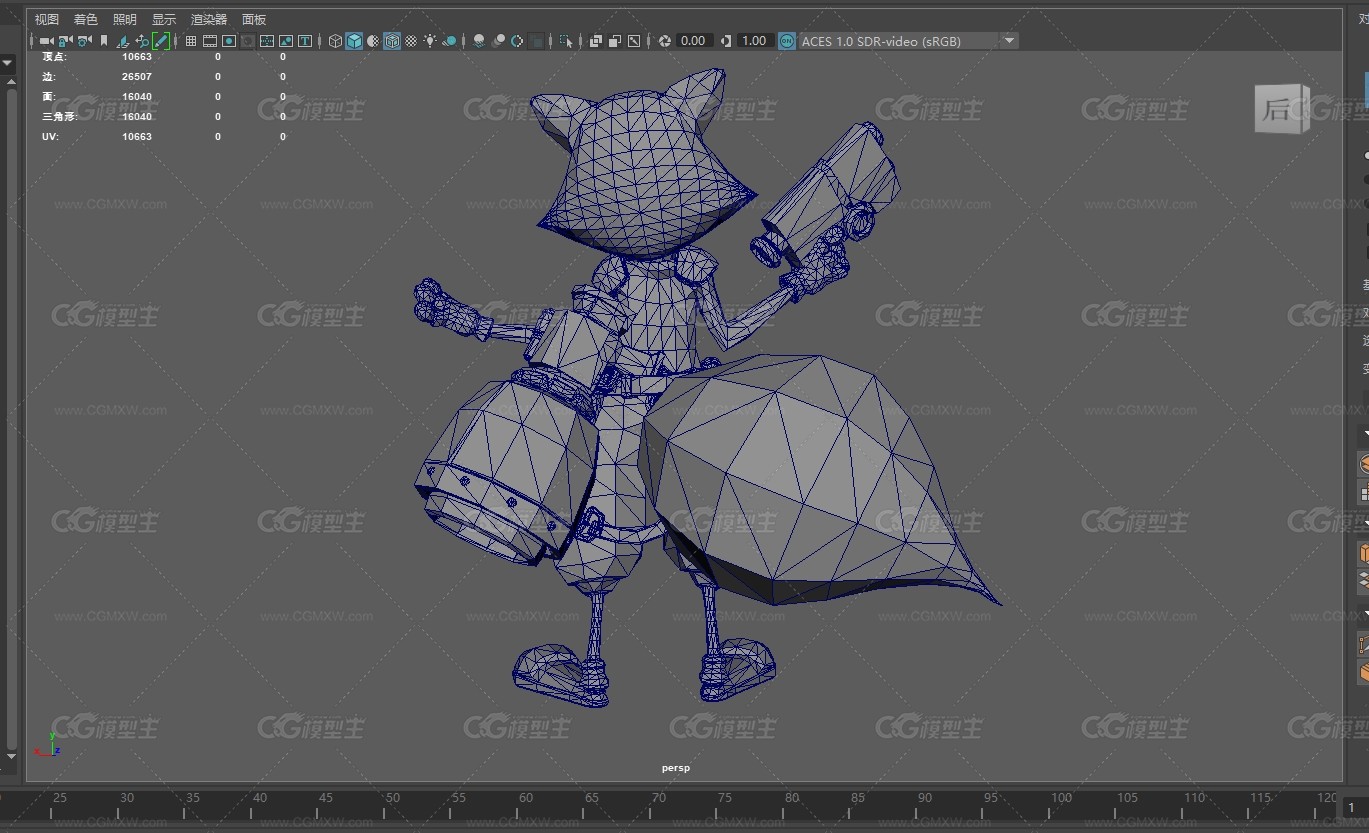Click frame 60 on the time slider

pyautogui.click(x=526, y=798)
